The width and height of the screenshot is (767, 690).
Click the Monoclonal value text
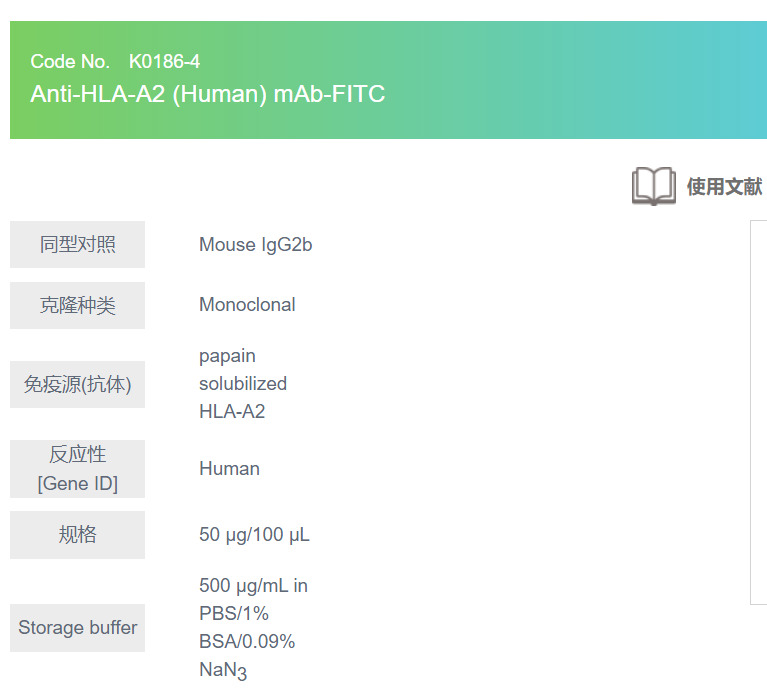247,305
